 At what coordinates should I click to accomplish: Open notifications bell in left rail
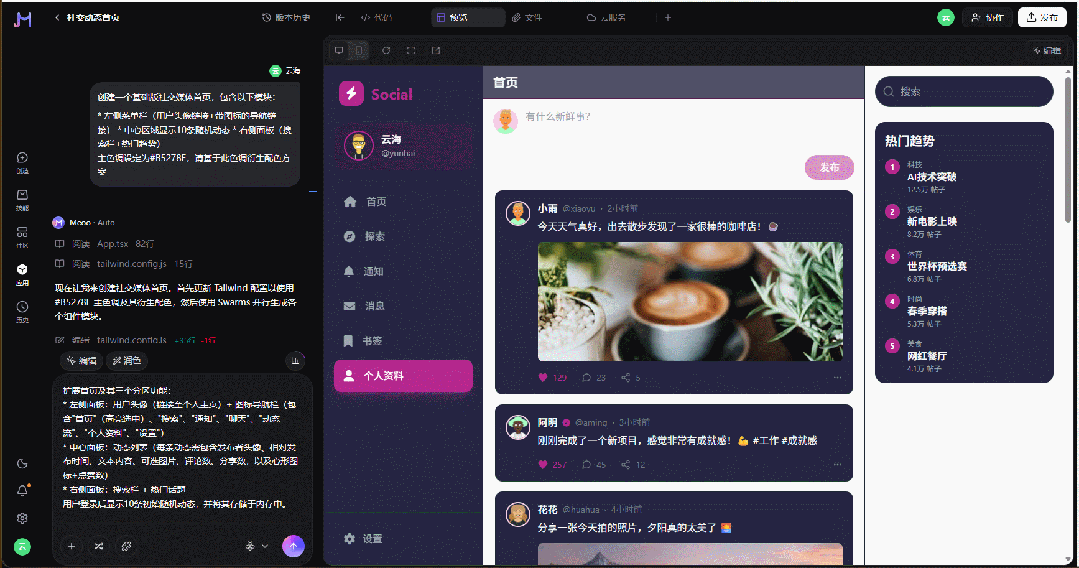click(22, 490)
